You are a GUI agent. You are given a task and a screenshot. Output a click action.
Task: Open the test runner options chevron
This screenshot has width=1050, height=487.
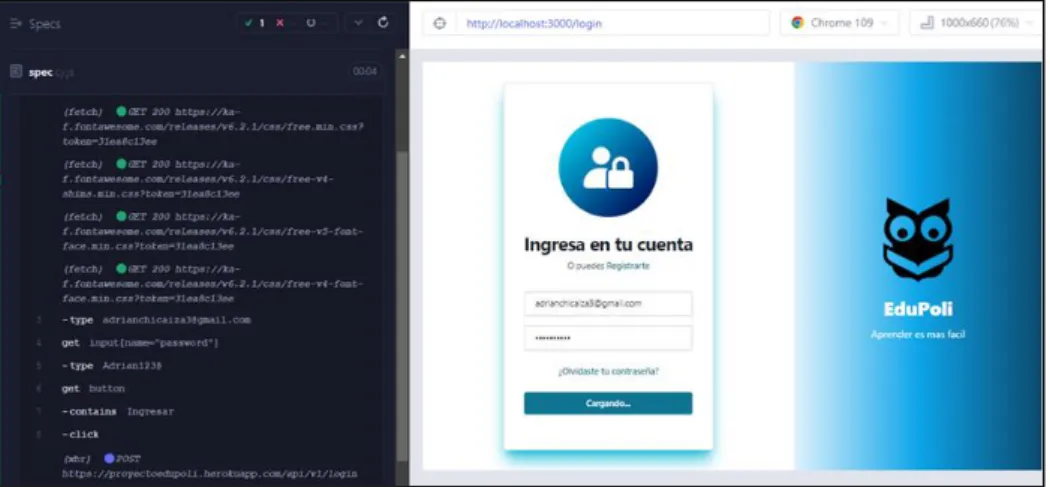pos(358,23)
